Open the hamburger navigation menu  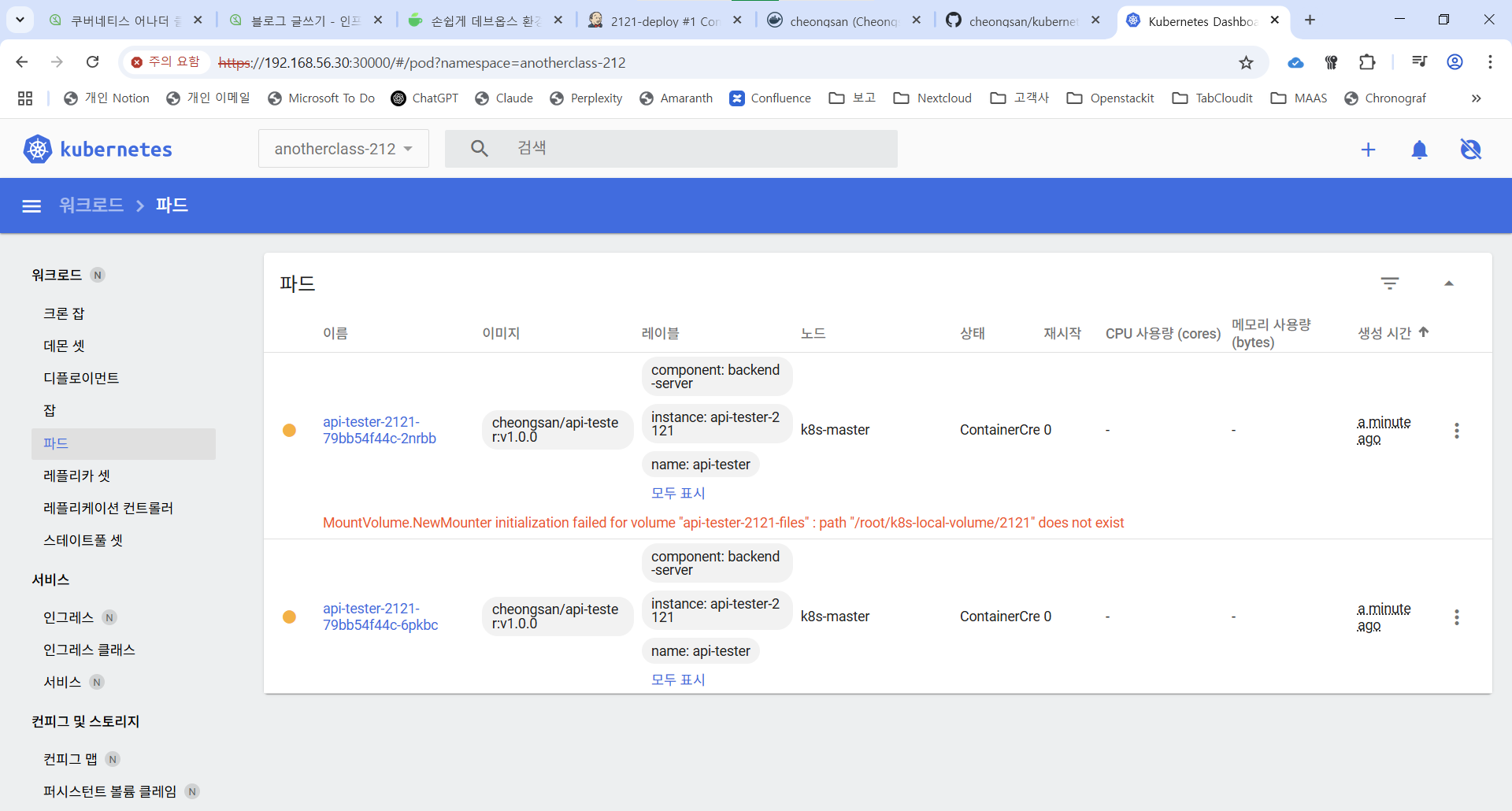pos(31,206)
